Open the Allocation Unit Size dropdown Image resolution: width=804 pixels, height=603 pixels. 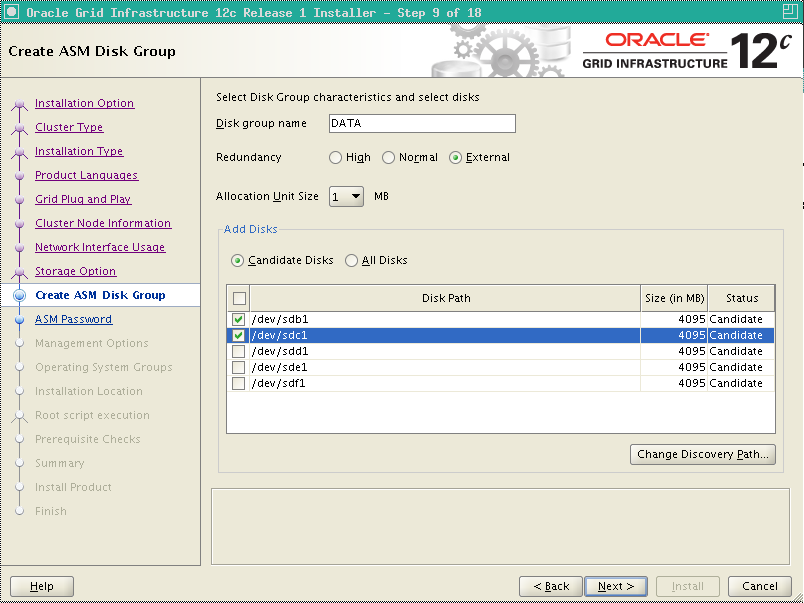pyautogui.click(x=346, y=196)
